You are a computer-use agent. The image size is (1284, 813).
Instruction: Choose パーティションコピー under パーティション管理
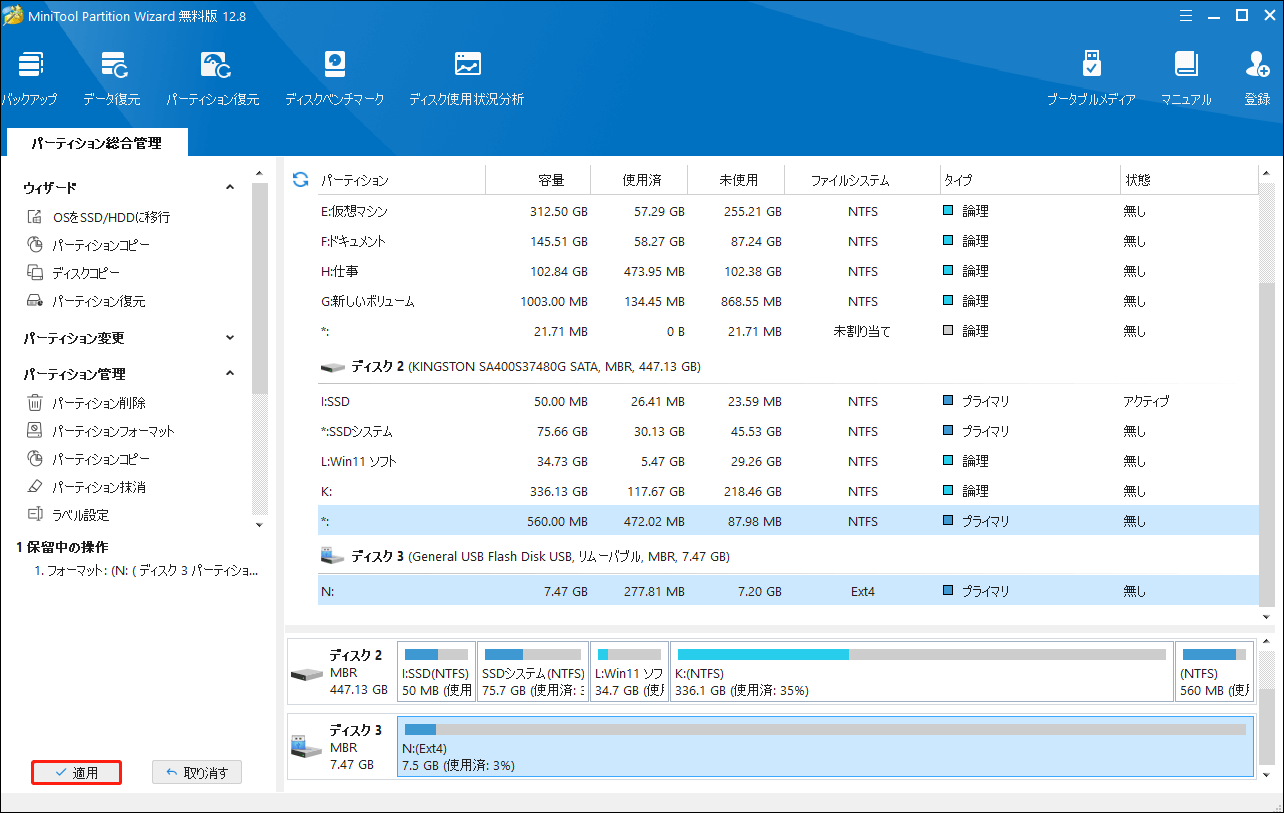[88, 459]
